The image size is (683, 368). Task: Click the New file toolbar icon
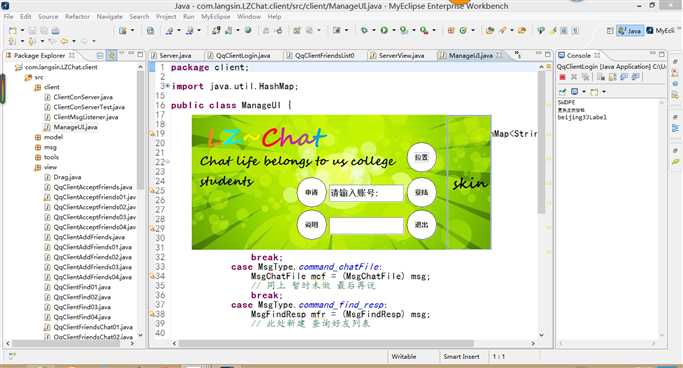pyautogui.click(x=13, y=30)
